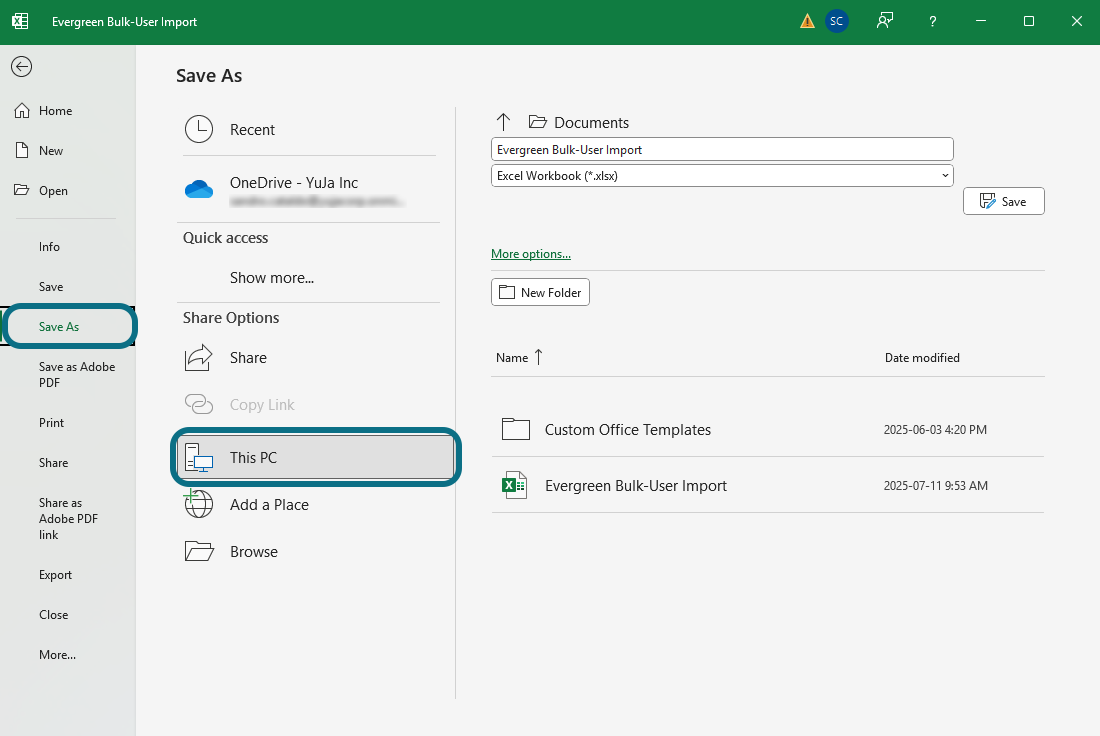Click the Add a Place globe icon
1100x736 pixels.
tap(199, 504)
